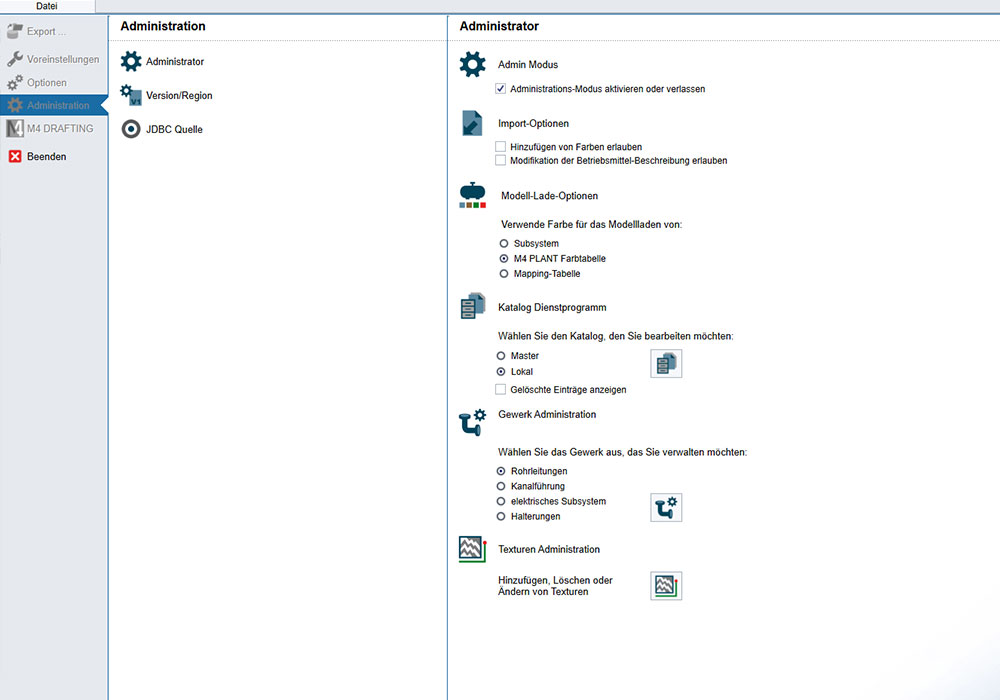Select M4 PLANT Farbtabelle radio button

504,258
